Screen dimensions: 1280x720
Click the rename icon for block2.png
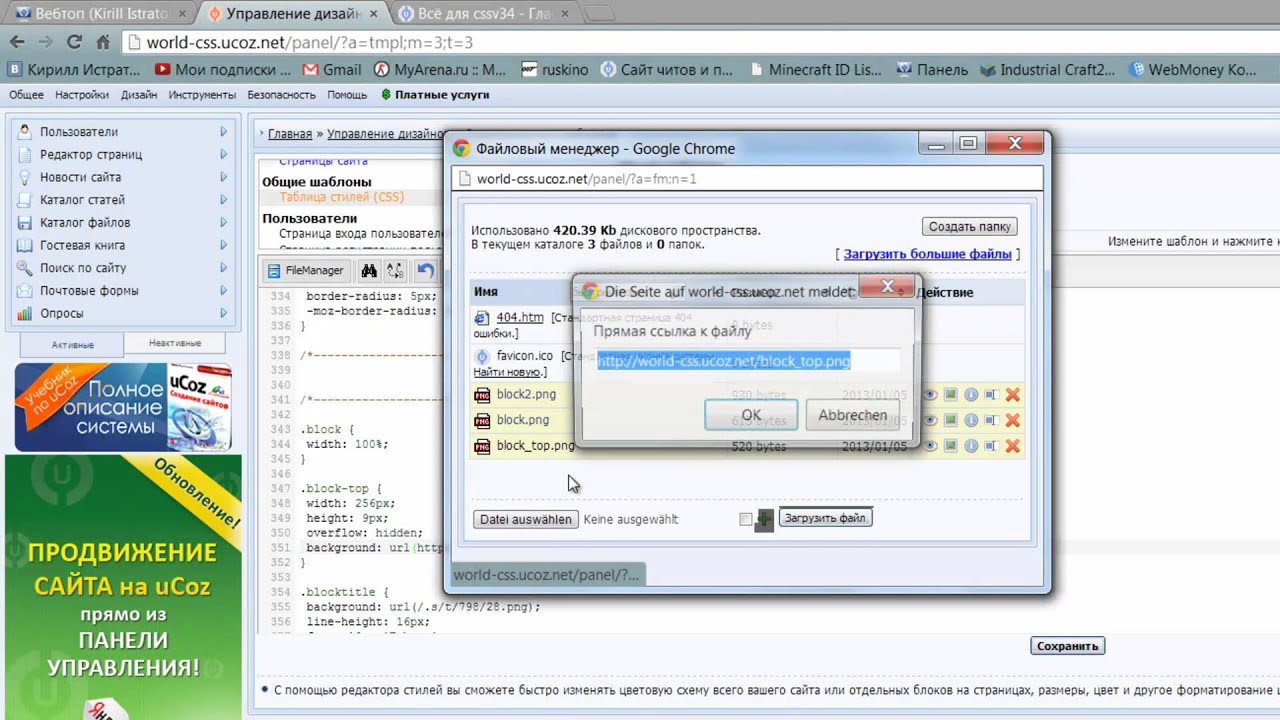tap(990, 394)
